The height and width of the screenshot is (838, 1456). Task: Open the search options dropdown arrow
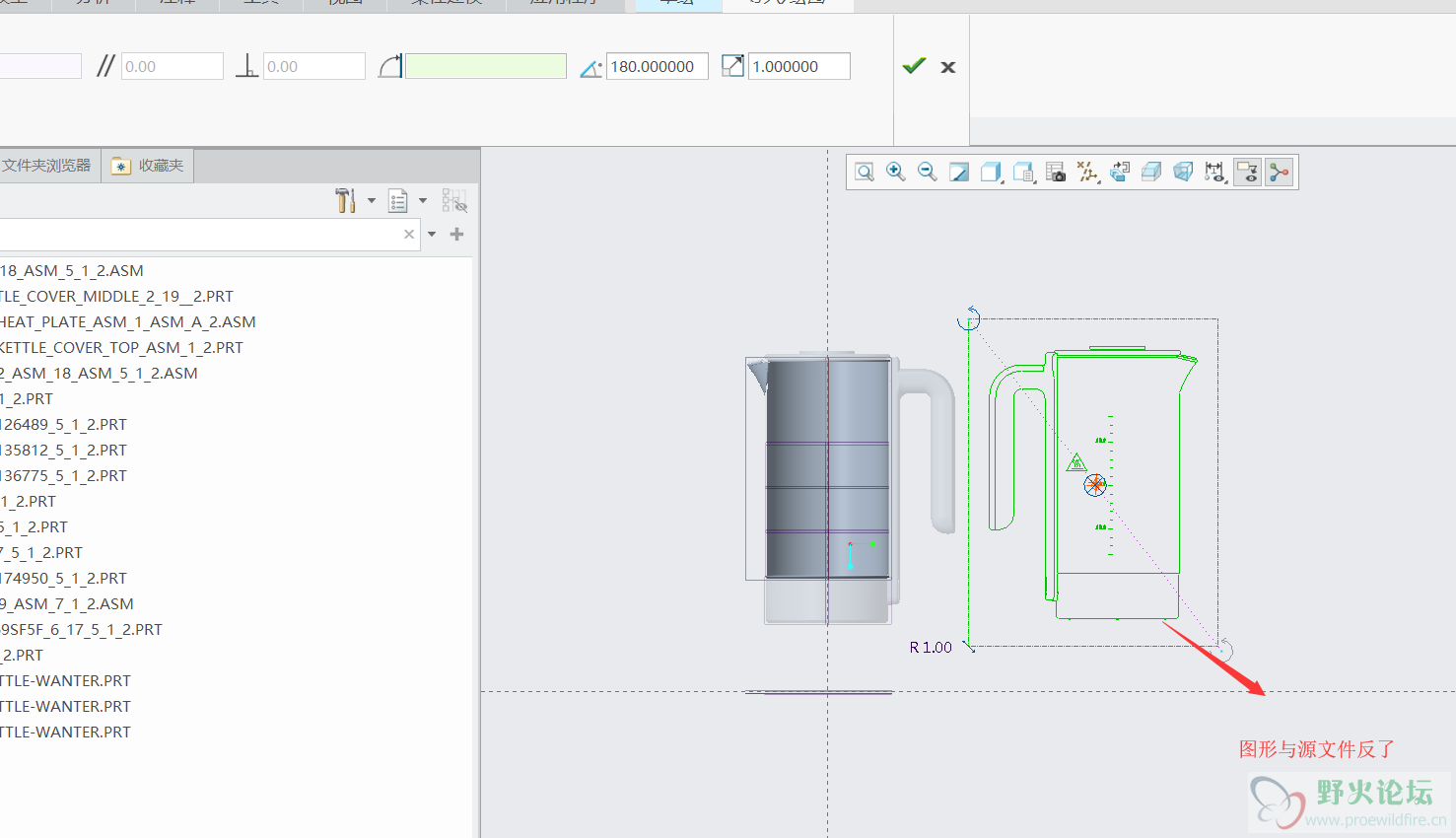[x=432, y=235]
